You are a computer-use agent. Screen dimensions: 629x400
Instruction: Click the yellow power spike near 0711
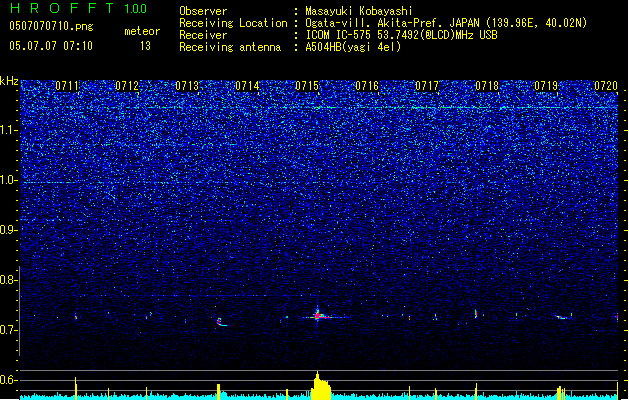point(76,388)
